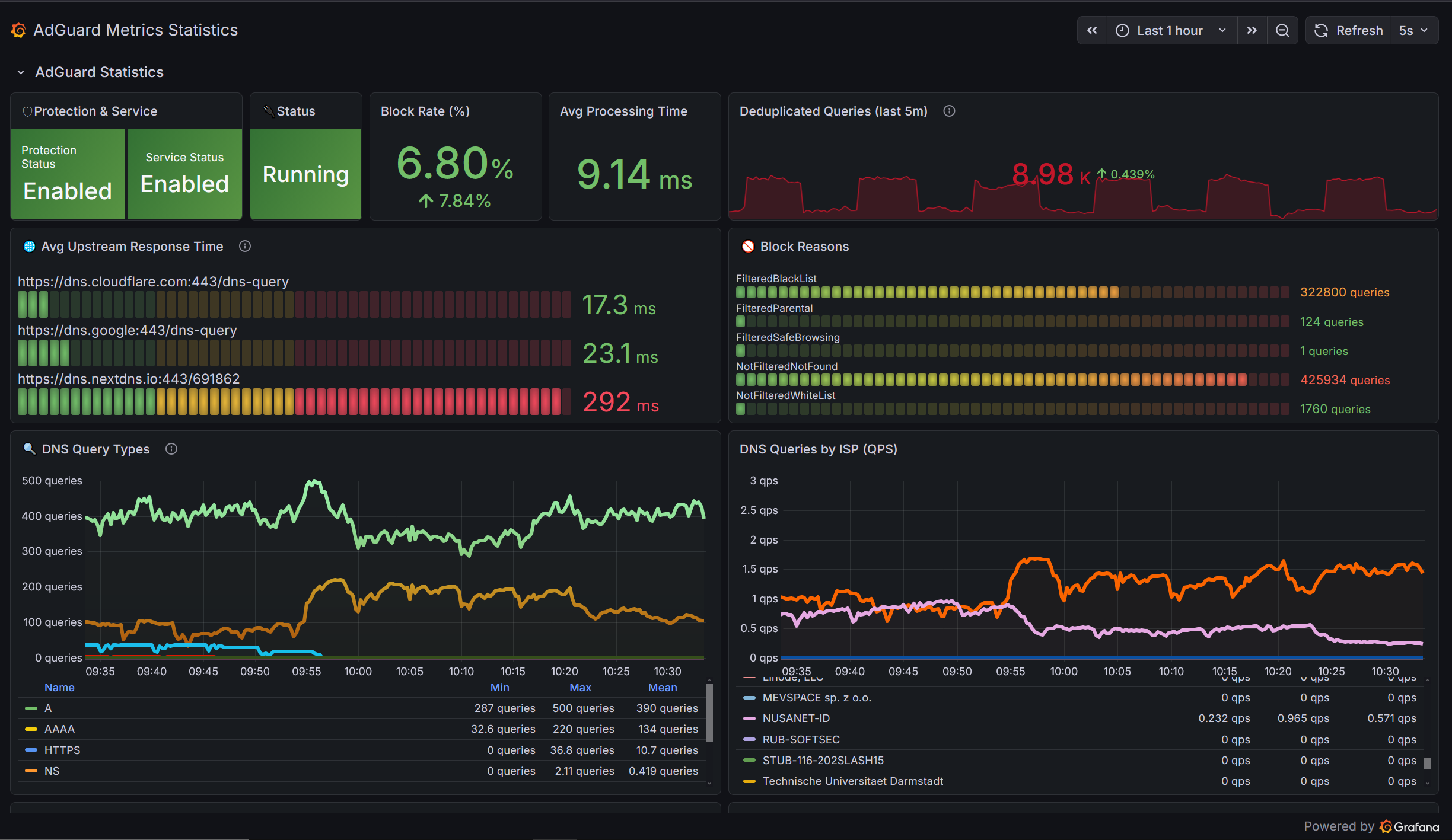Click the dns.cloudflare.com upstream label
The width and height of the screenshot is (1452, 840).
[x=153, y=282]
